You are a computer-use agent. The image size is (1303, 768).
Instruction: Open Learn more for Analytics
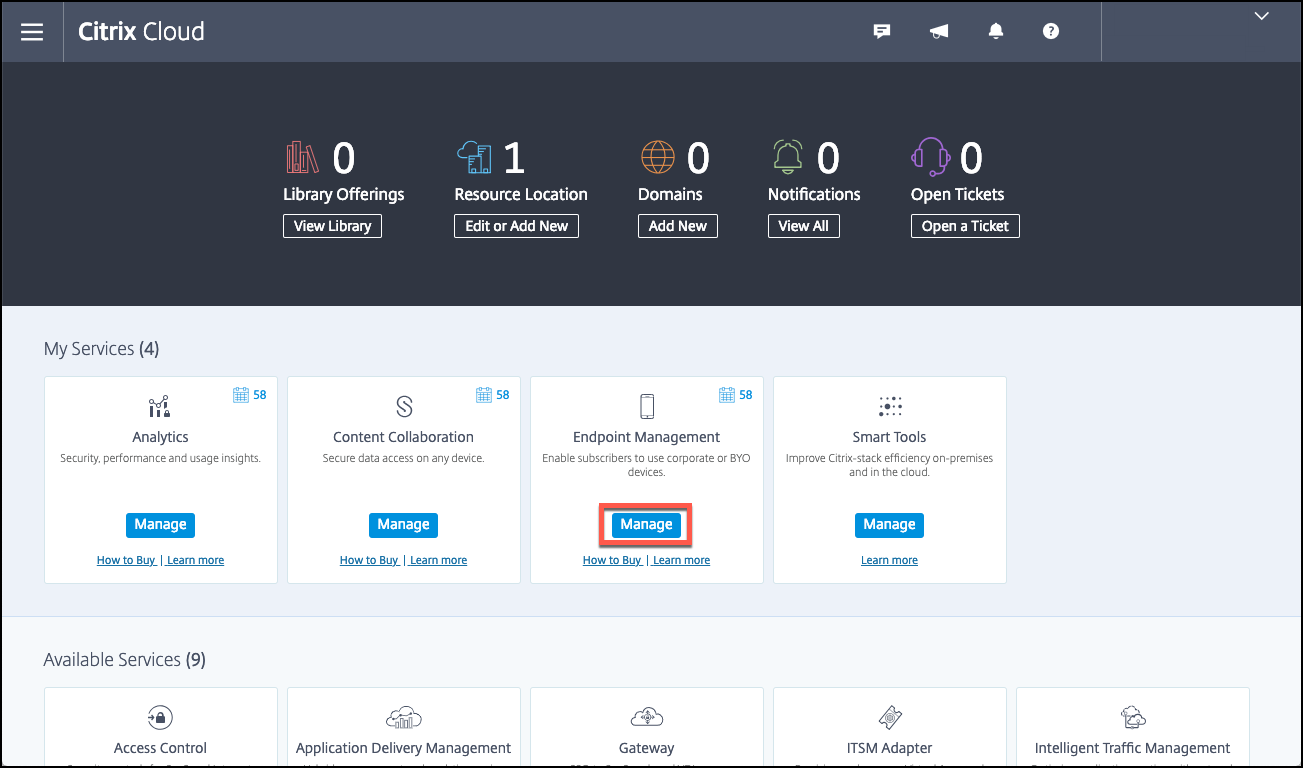[x=195, y=560]
